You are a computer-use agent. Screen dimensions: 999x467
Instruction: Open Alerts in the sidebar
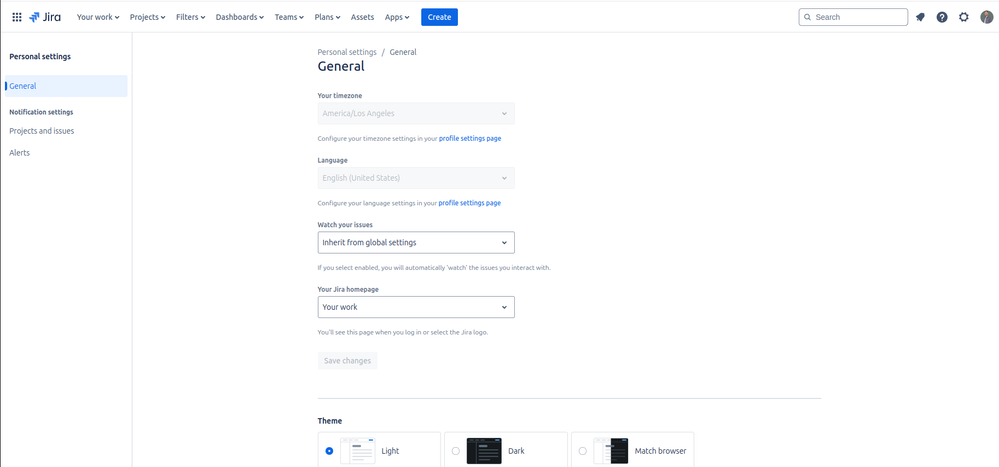coord(20,153)
